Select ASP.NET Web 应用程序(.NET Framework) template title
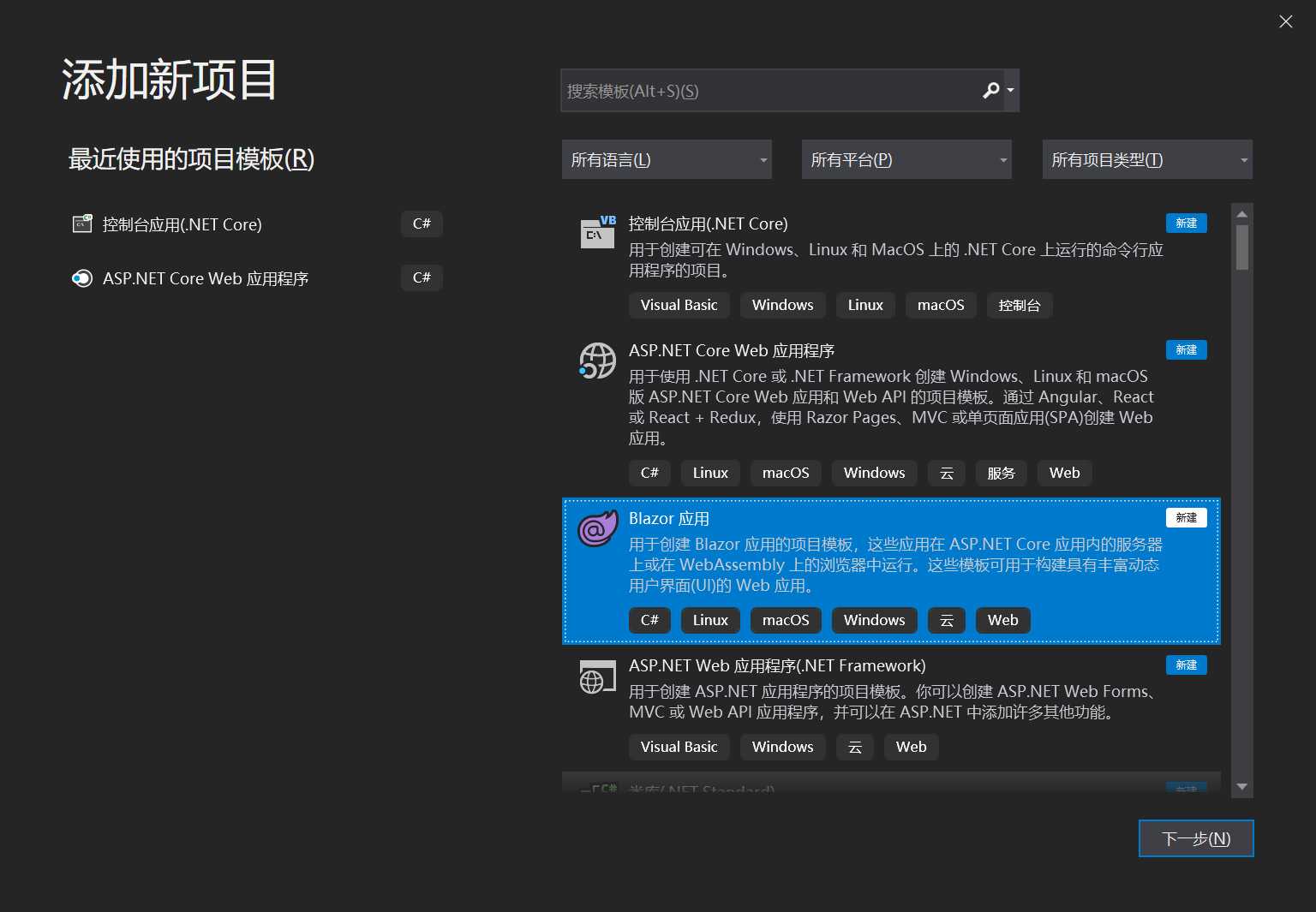1316x912 pixels. [x=777, y=665]
